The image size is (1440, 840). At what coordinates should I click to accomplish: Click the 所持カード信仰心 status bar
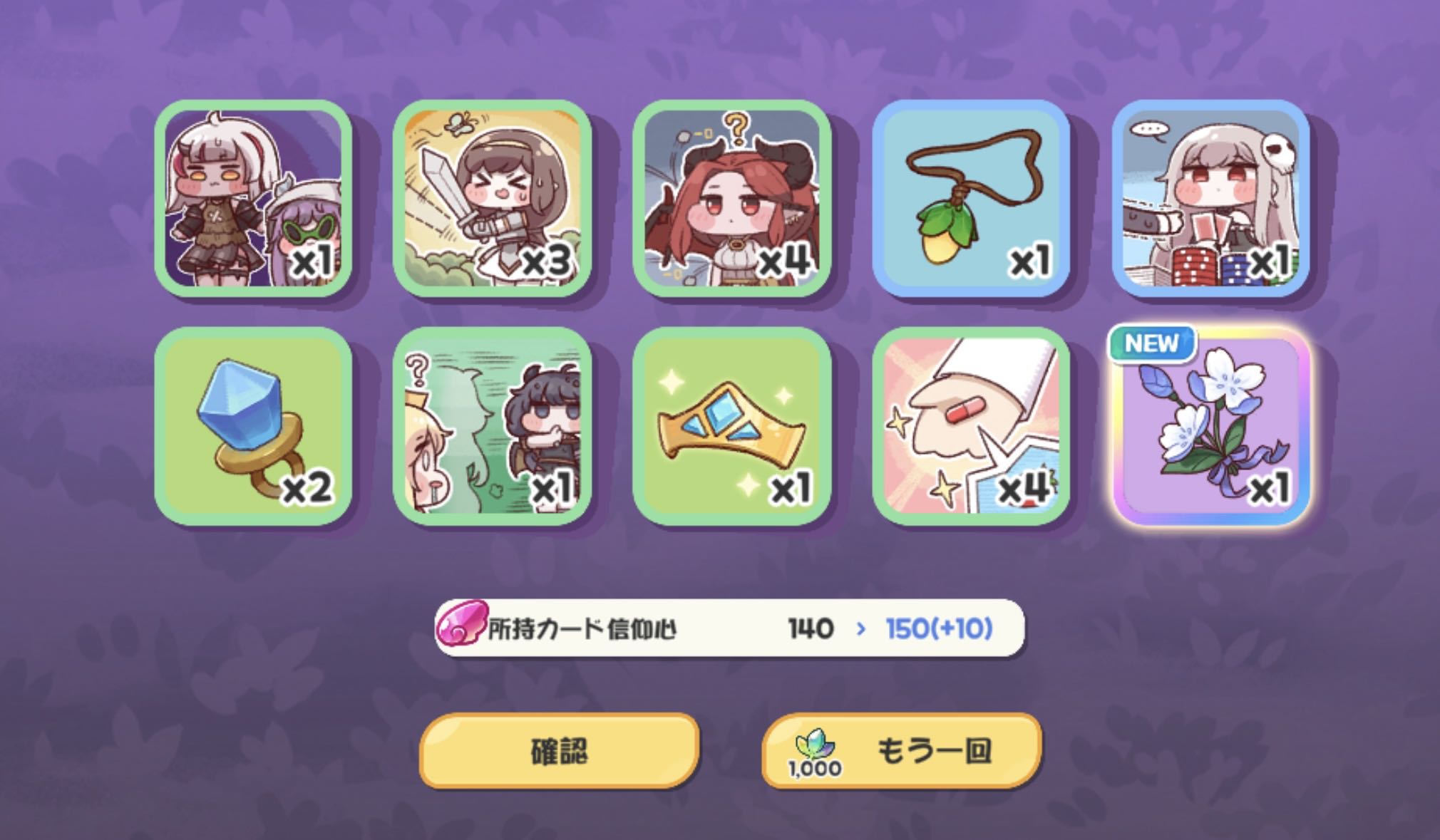pyautogui.click(x=730, y=628)
